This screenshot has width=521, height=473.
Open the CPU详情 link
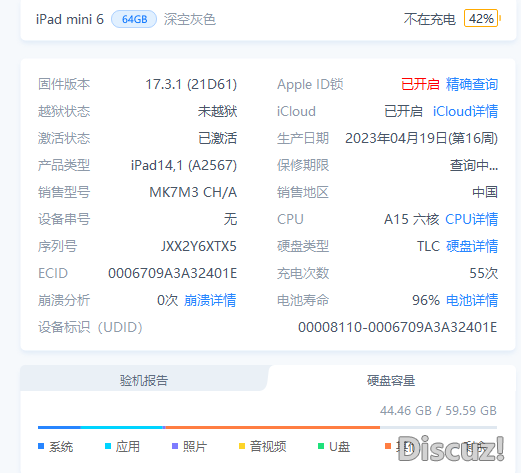(x=472, y=219)
